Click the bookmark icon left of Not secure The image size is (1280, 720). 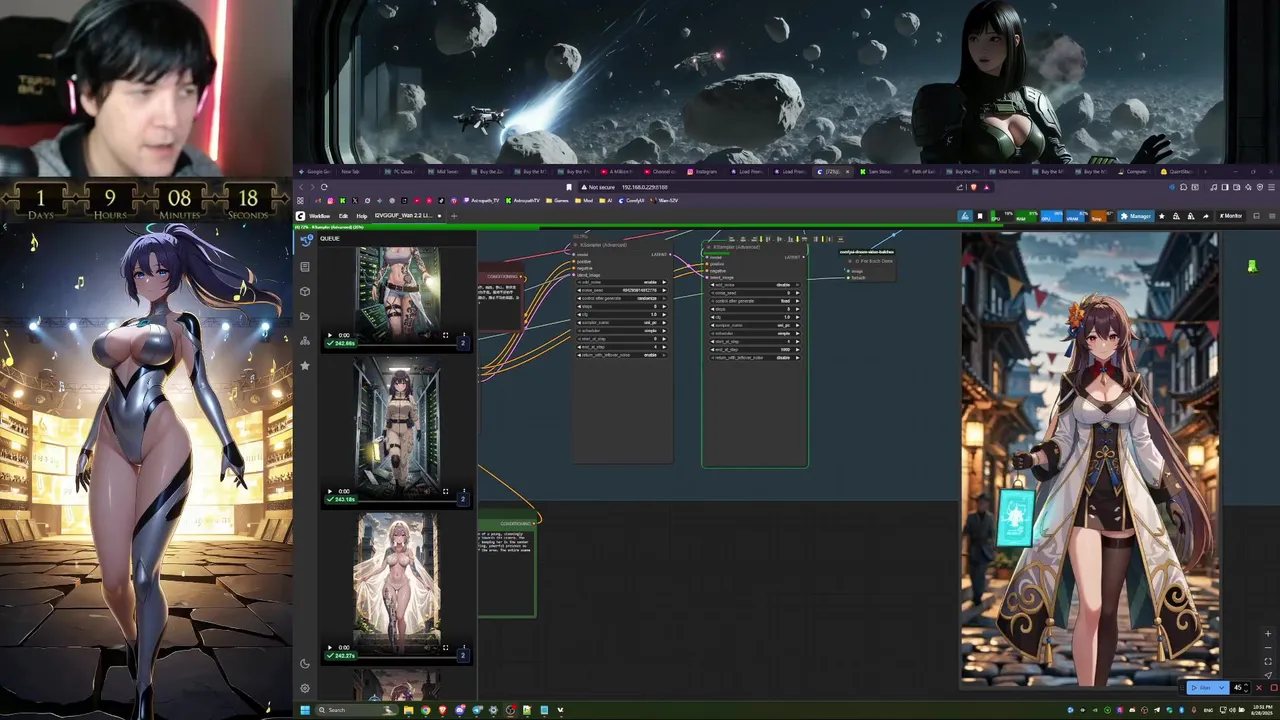569,187
